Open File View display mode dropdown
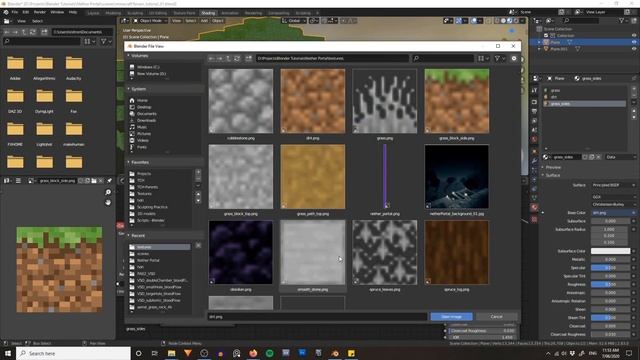 pyautogui.click(x=483, y=58)
